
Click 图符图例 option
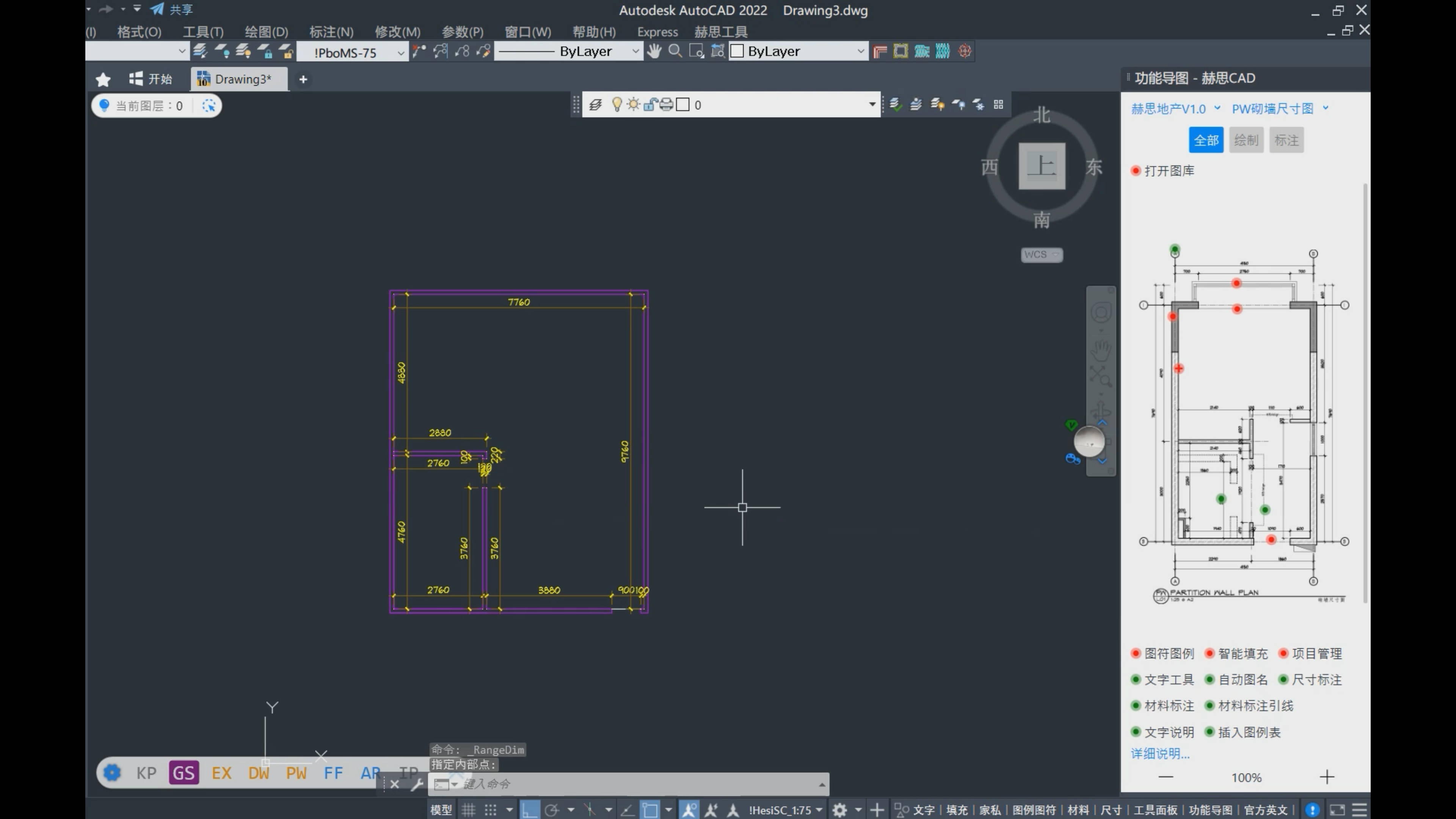coord(1163,653)
